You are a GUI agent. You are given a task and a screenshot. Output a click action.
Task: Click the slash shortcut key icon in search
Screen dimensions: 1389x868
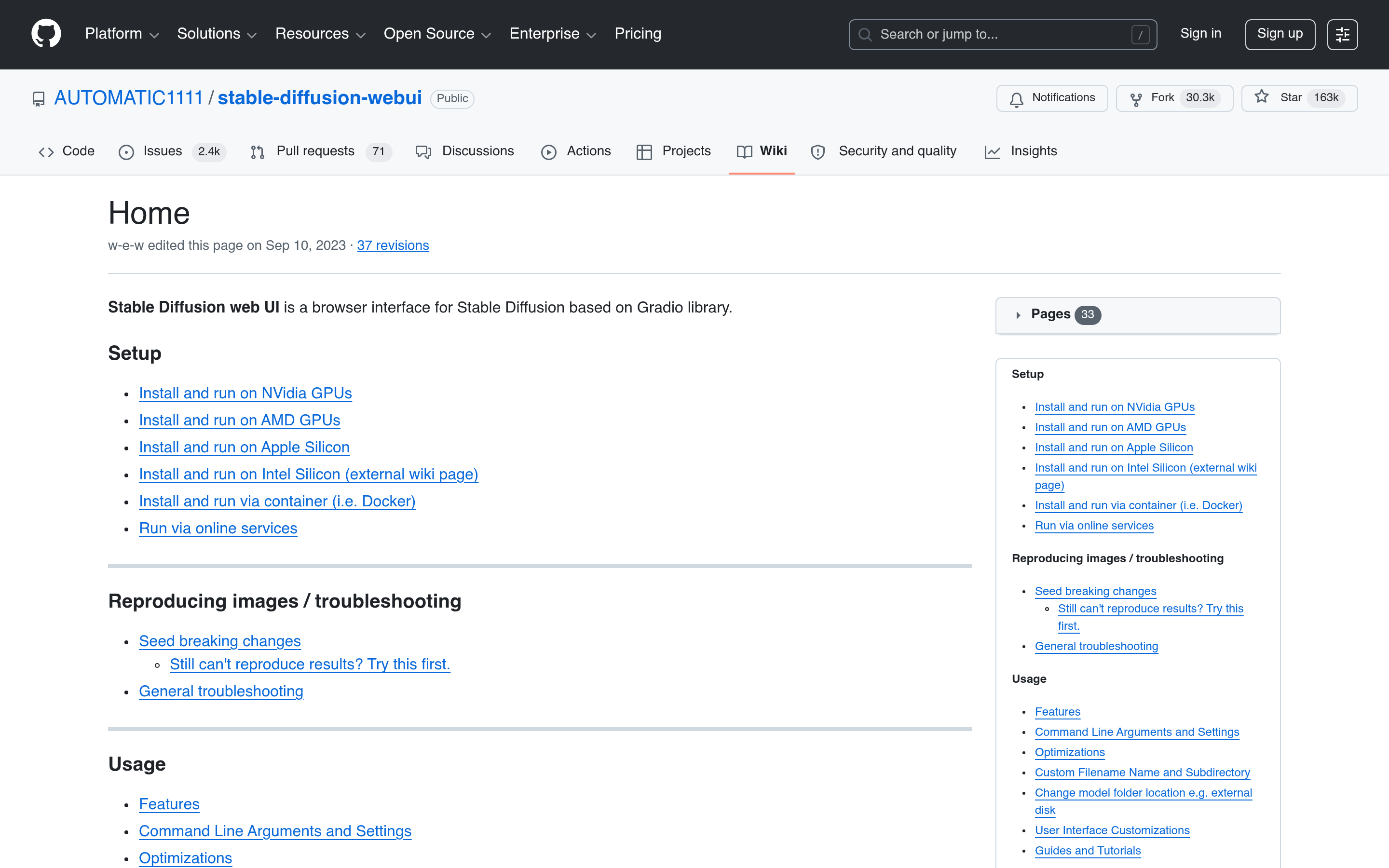coord(1140,34)
